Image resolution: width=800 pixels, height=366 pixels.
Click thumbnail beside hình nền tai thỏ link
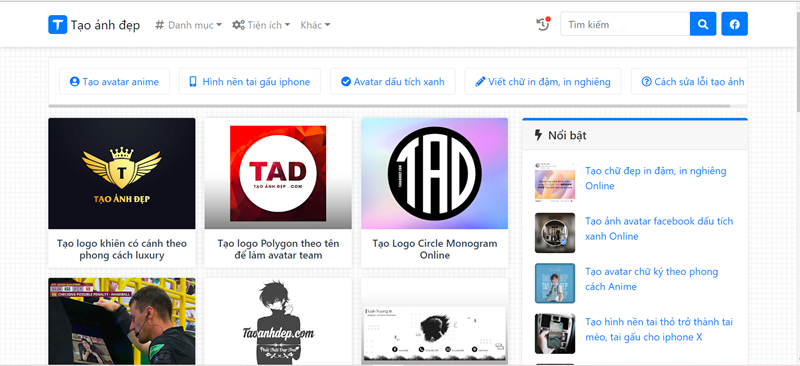pos(555,334)
